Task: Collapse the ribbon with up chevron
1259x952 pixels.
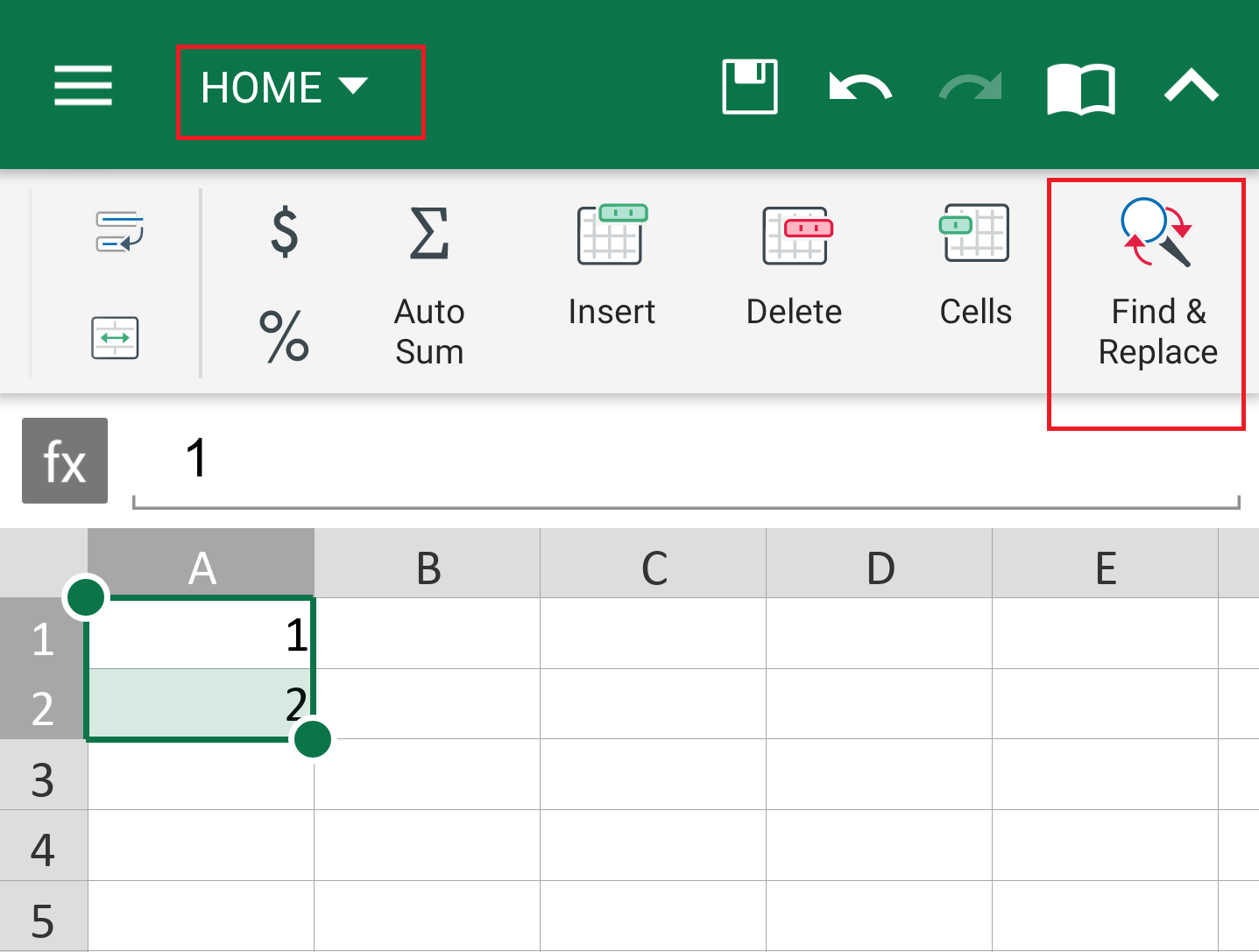Action: pyautogui.click(x=1192, y=86)
